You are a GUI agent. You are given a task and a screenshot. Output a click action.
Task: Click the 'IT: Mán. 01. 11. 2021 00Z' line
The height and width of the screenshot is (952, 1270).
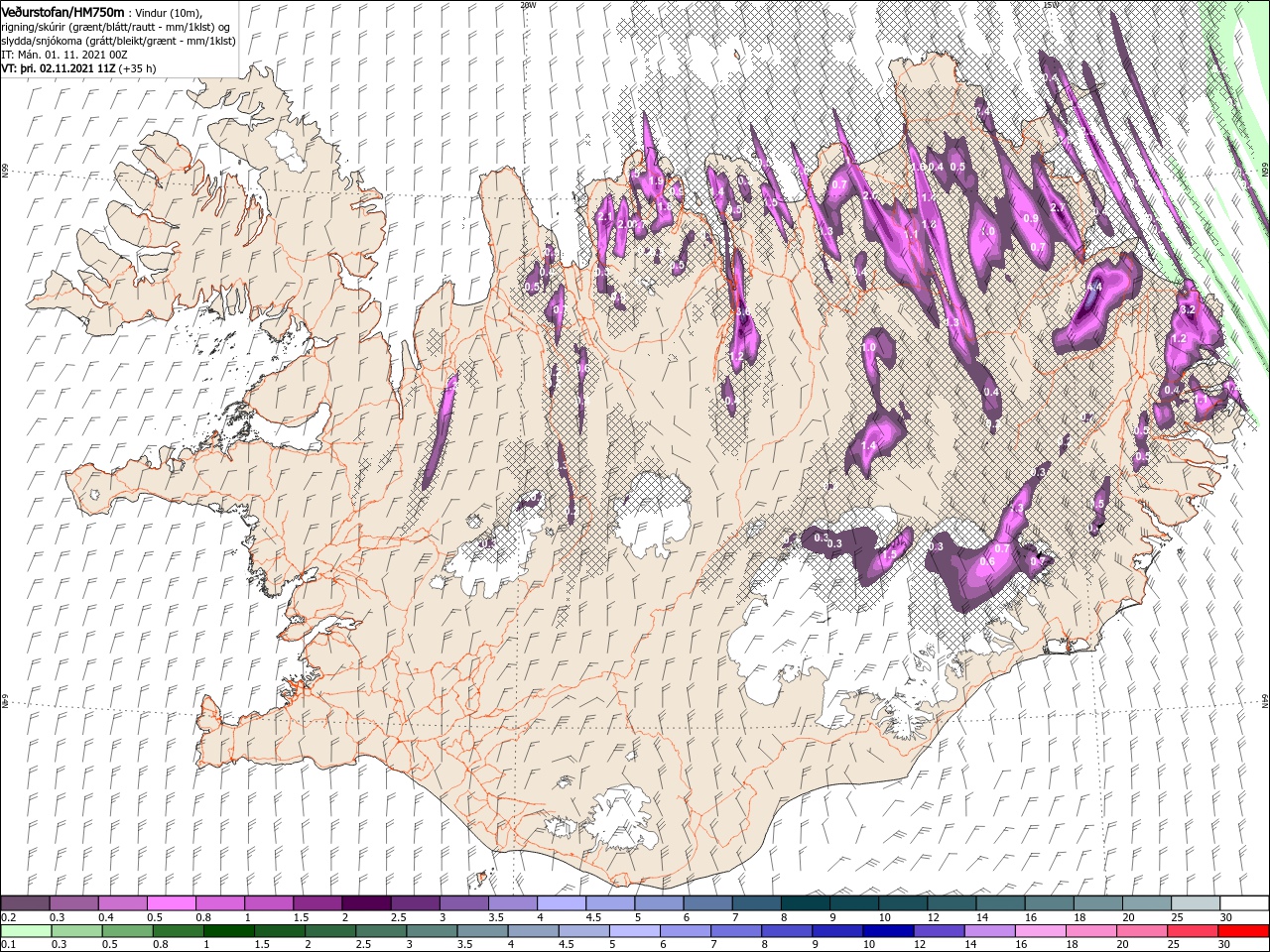click(x=63, y=55)
